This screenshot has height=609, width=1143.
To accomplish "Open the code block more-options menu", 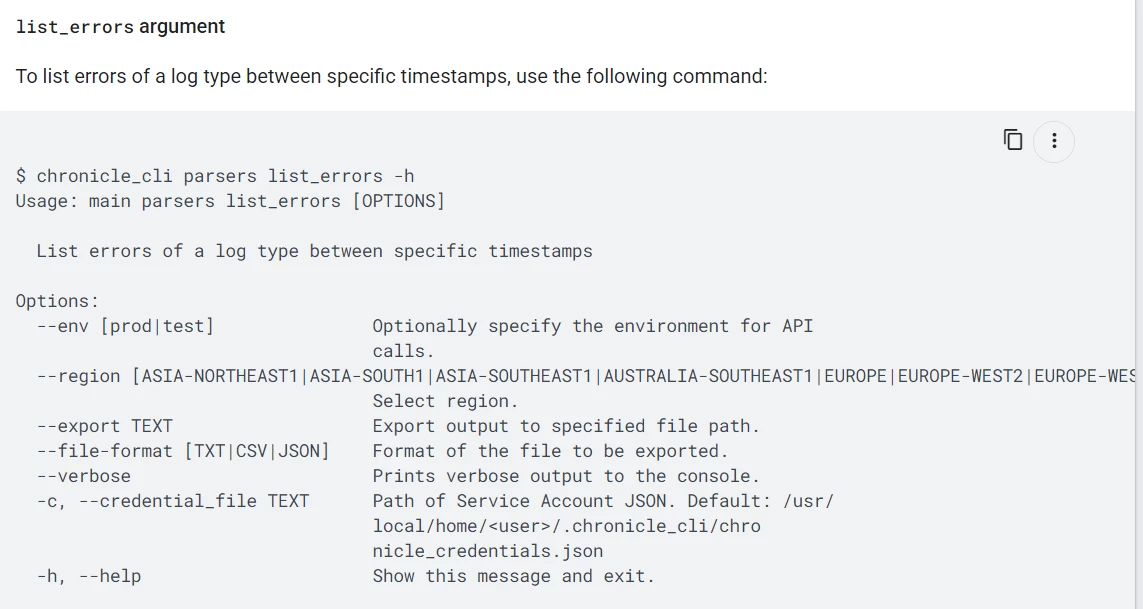I will click(1054, 141).
